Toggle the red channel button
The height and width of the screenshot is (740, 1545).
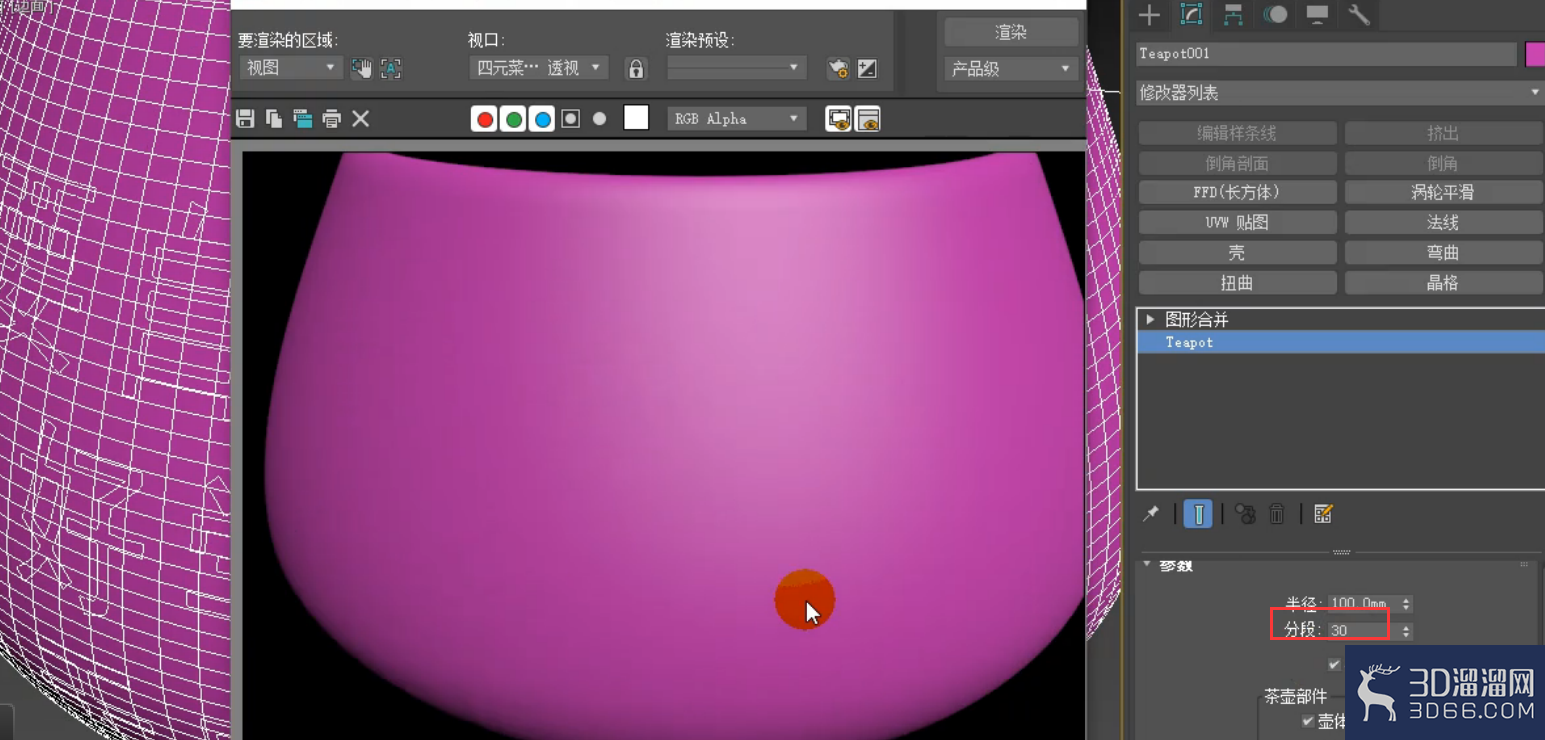[x=485, y=119]
